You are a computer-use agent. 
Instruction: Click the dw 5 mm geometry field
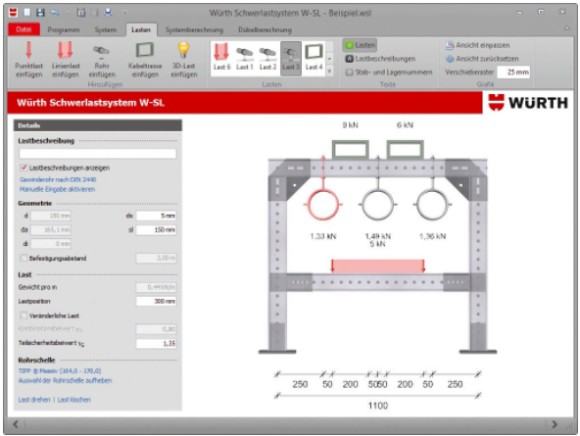(x=156, y=216)
